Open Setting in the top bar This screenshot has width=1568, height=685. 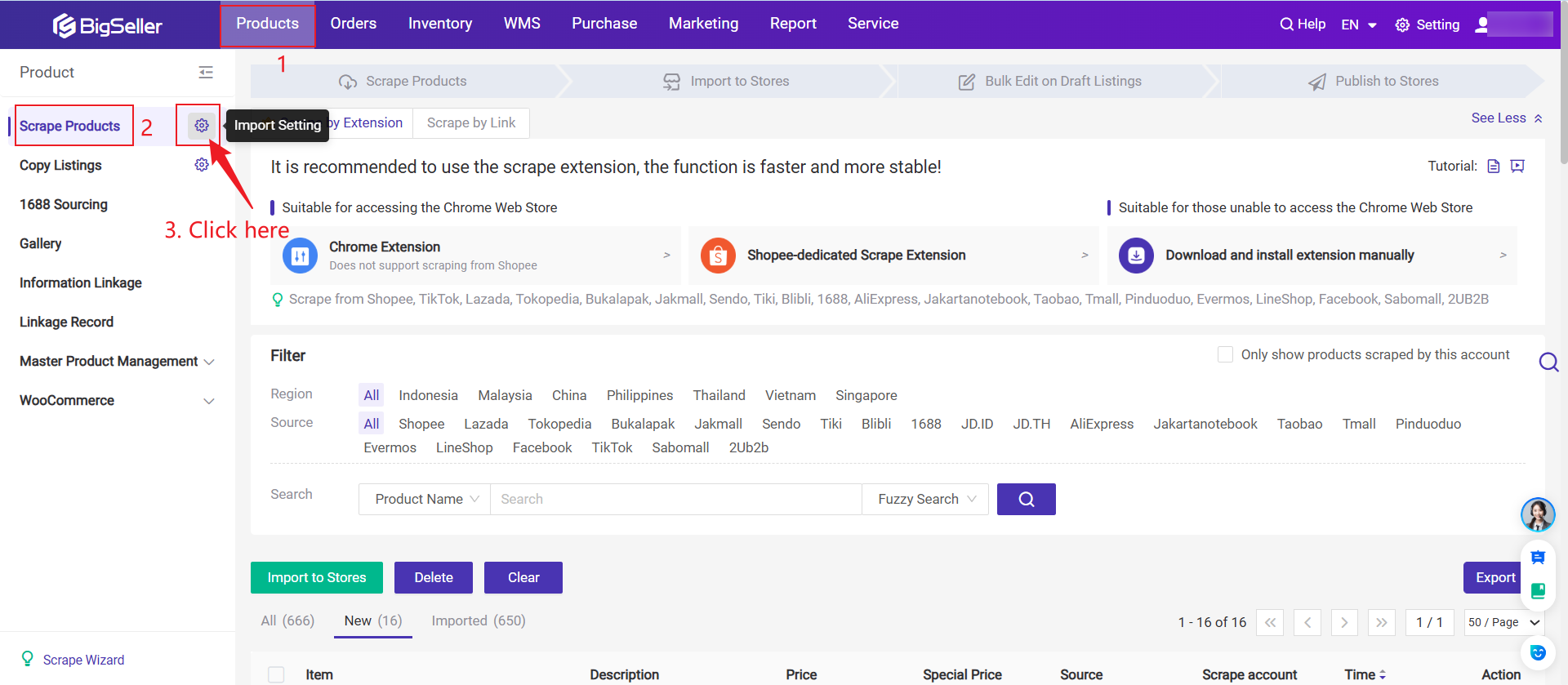(1428, 24)
